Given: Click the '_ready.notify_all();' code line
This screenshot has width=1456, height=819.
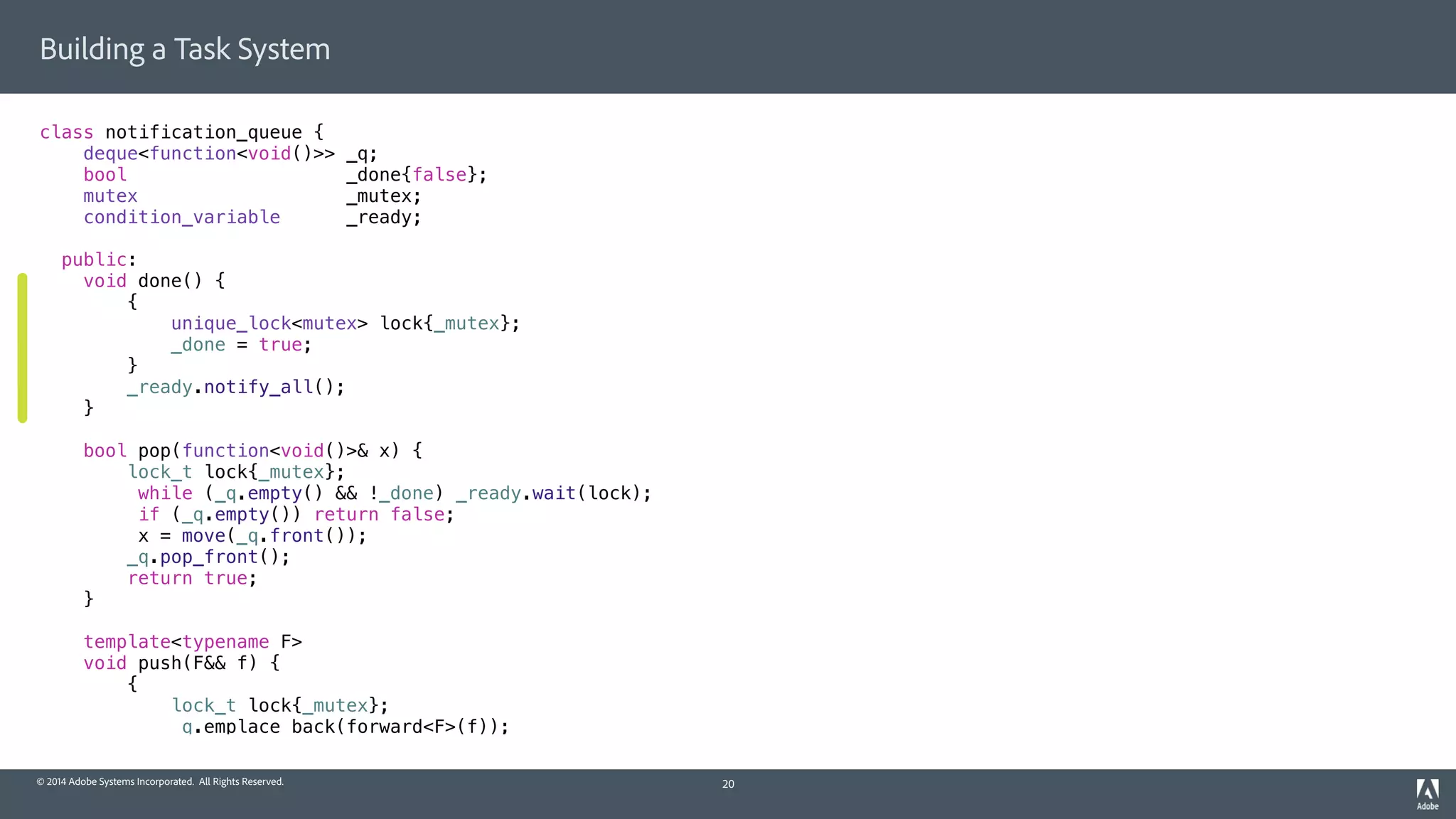Looking at the screenshot, I should (235, 387).
